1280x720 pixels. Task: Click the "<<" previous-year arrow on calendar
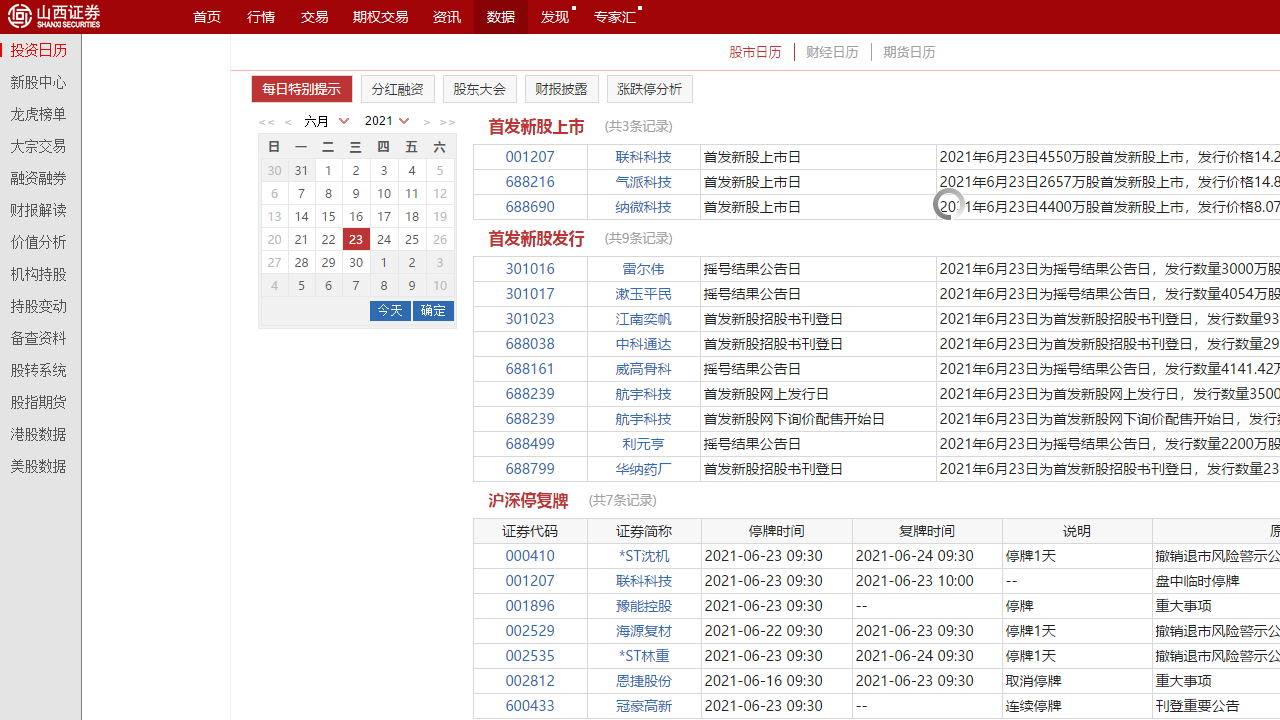click(x=266, y=121)
